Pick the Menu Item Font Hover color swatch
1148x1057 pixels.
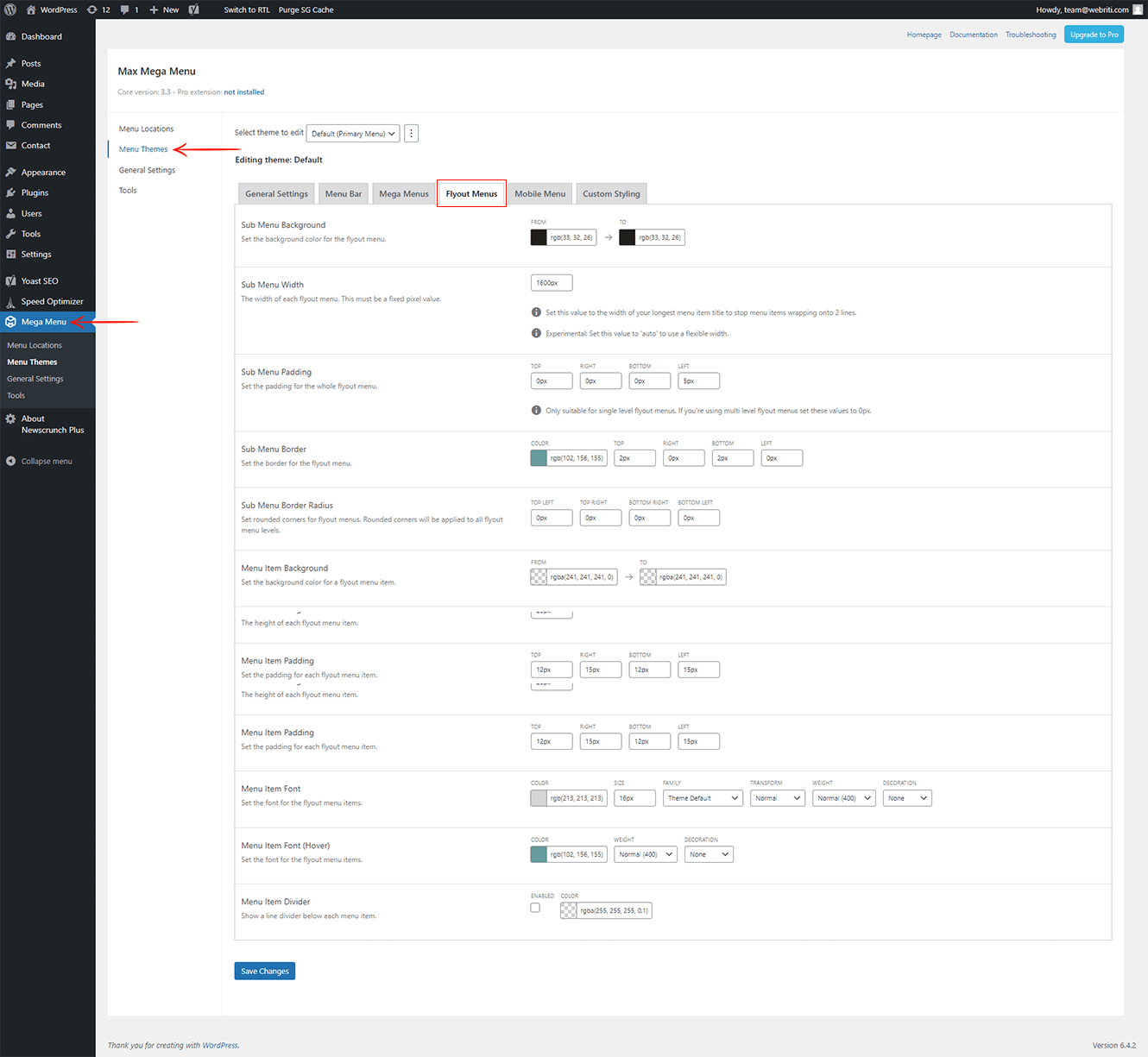(539, 854)
